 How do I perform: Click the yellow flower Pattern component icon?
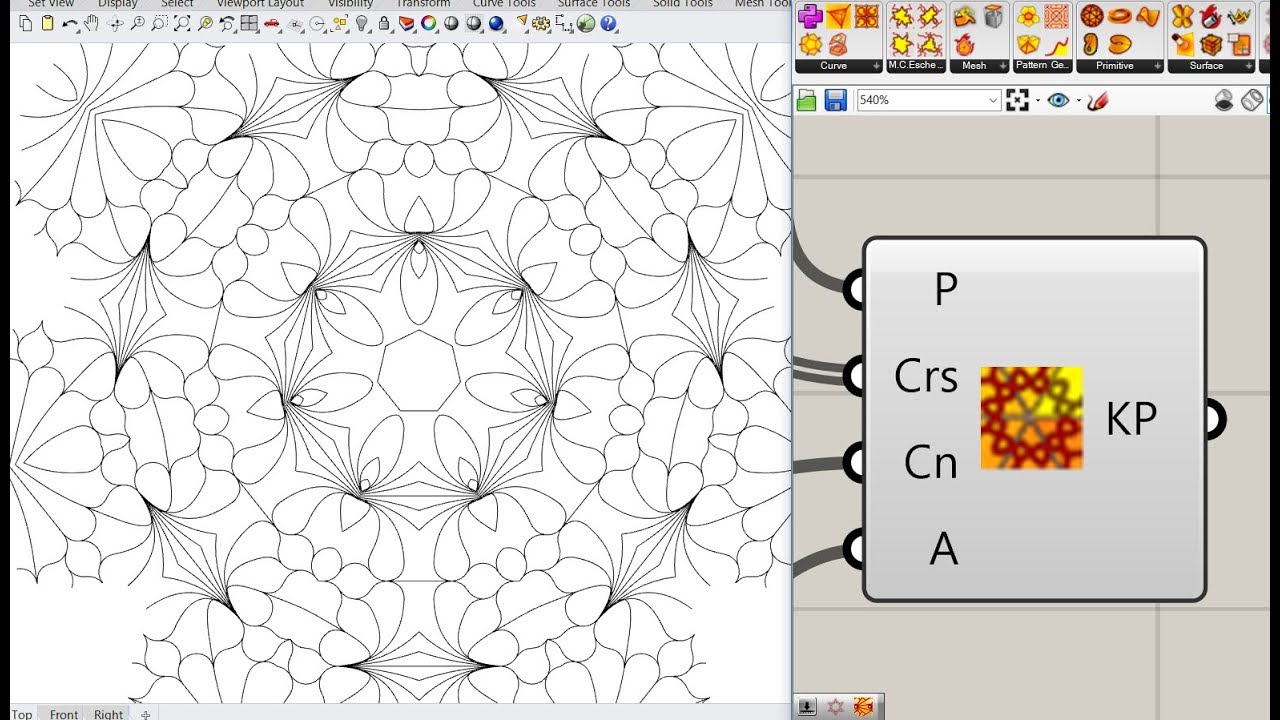1028,16
